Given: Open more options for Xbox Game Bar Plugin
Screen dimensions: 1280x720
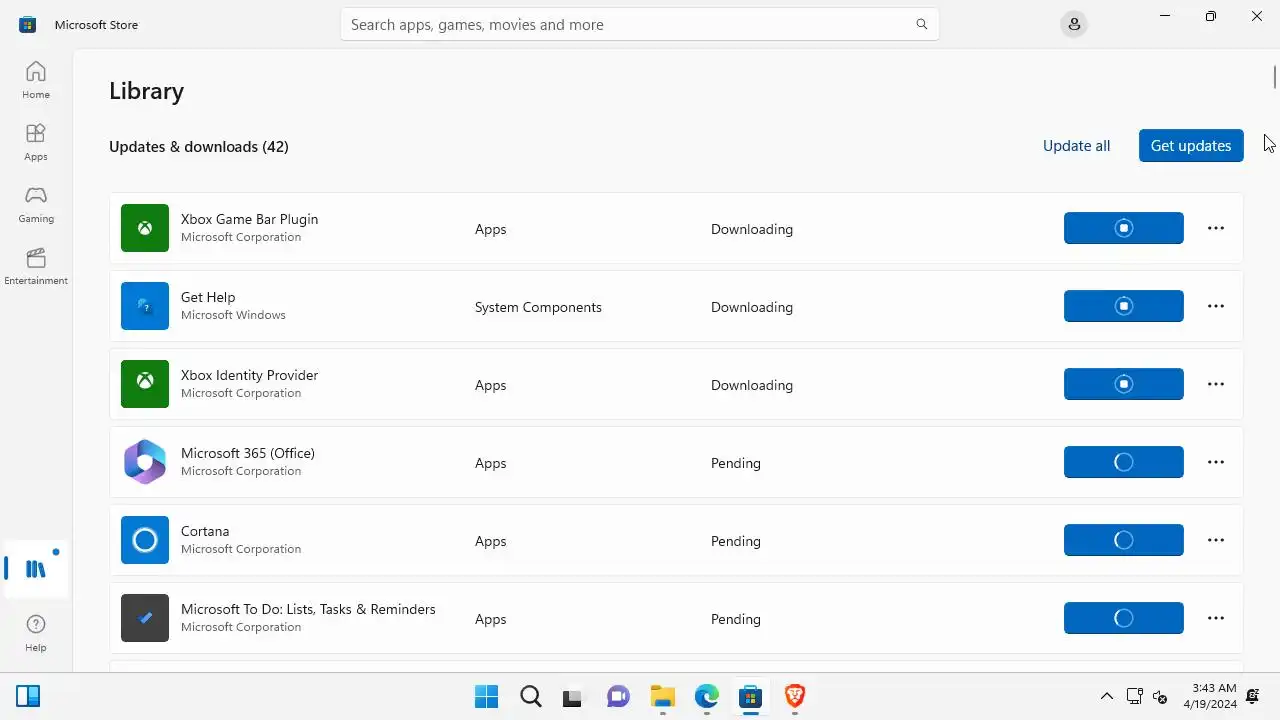Looking at the screenshot, I should [1216, 228].
